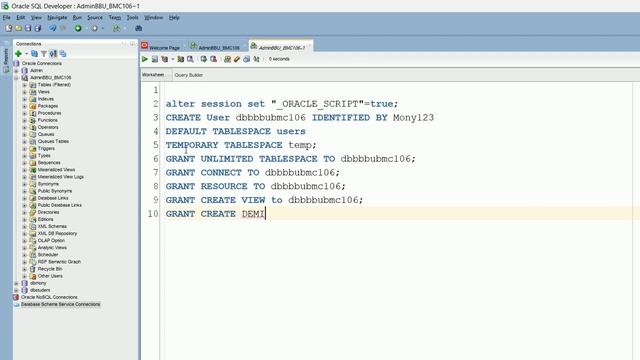Open the Source menu

(95, 18)
